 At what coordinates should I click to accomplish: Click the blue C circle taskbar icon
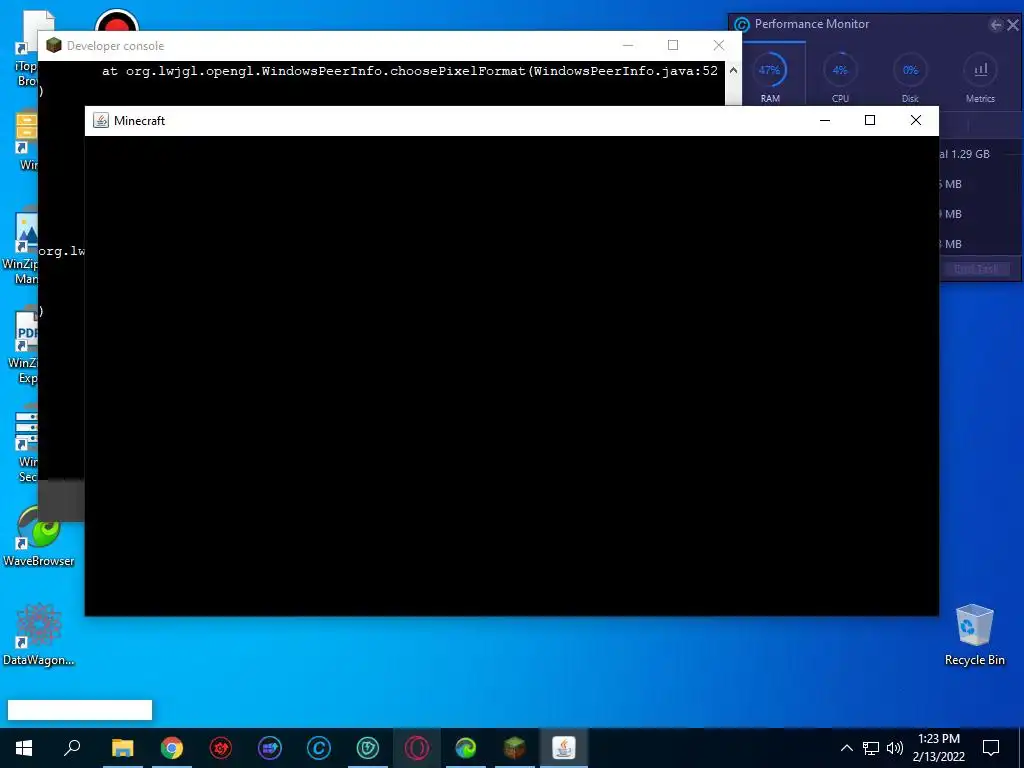(x=319, y=748)
